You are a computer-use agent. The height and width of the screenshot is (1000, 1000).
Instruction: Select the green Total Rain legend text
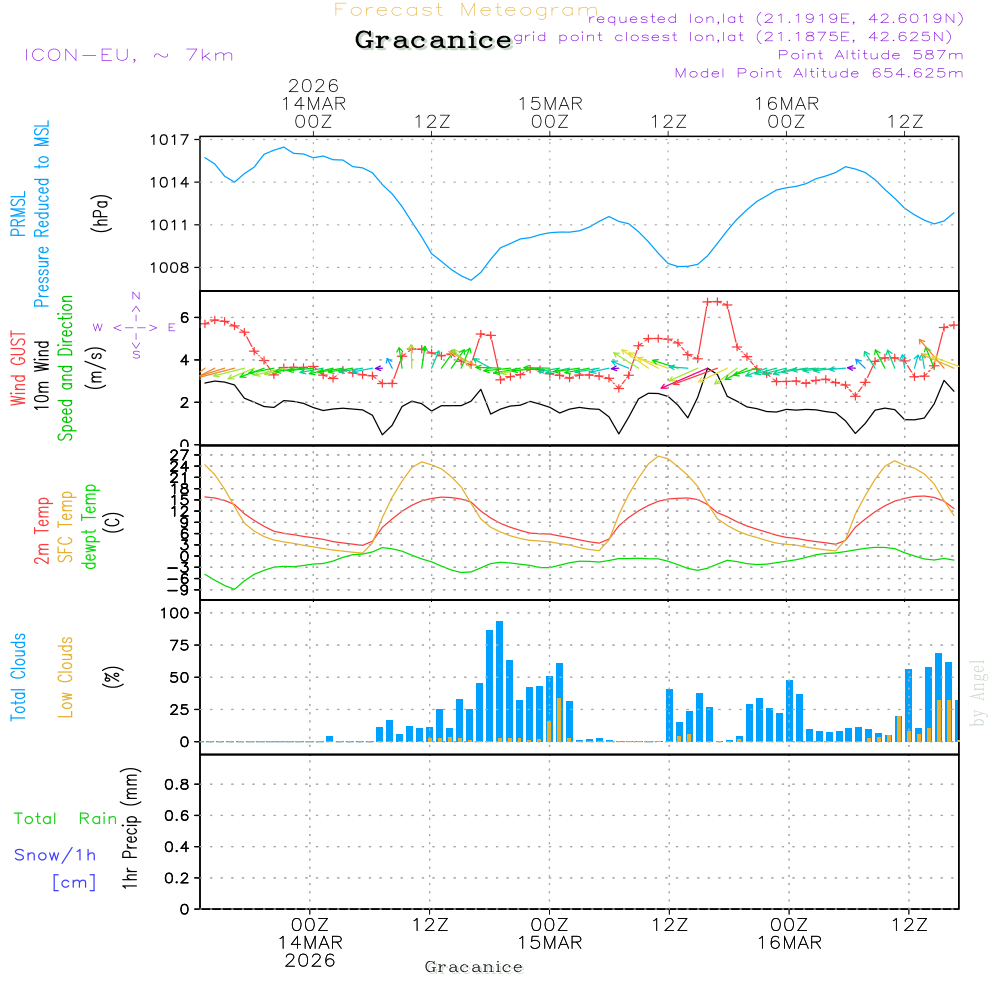click(66, 818)
